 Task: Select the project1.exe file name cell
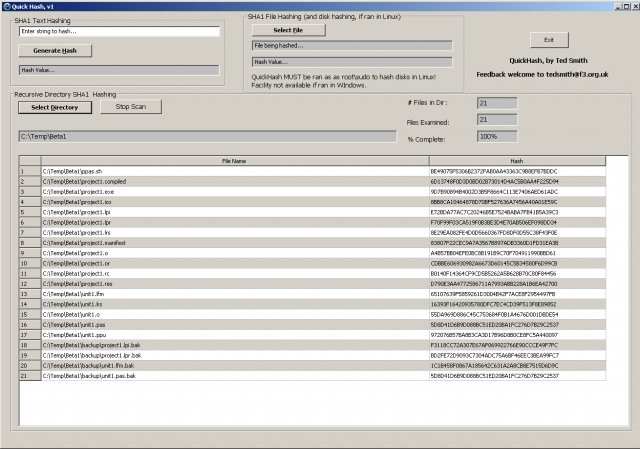pyautogui.click(x=235, y=192)
